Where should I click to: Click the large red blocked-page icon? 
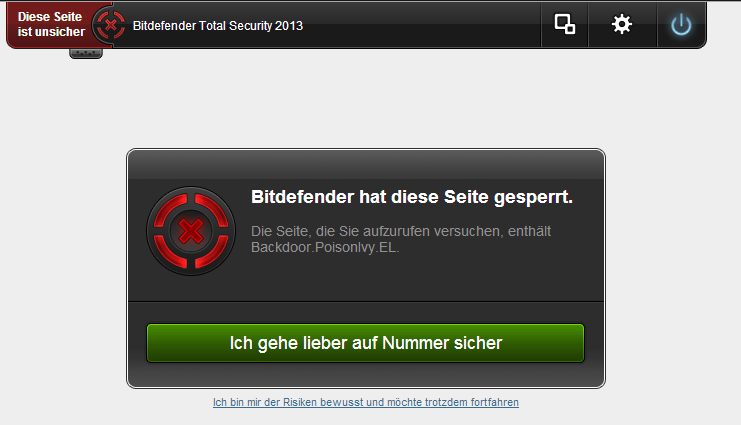pos(191,231)
